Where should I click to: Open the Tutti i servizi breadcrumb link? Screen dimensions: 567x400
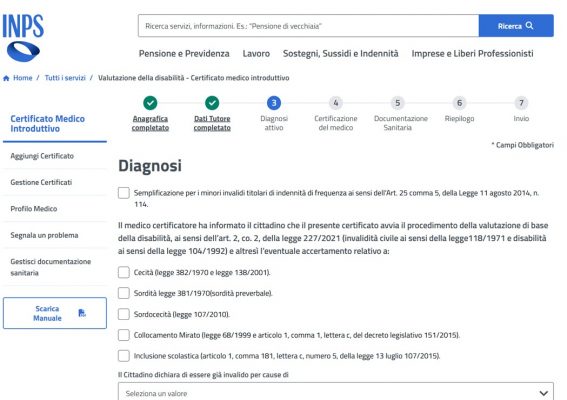click(65, 78)
